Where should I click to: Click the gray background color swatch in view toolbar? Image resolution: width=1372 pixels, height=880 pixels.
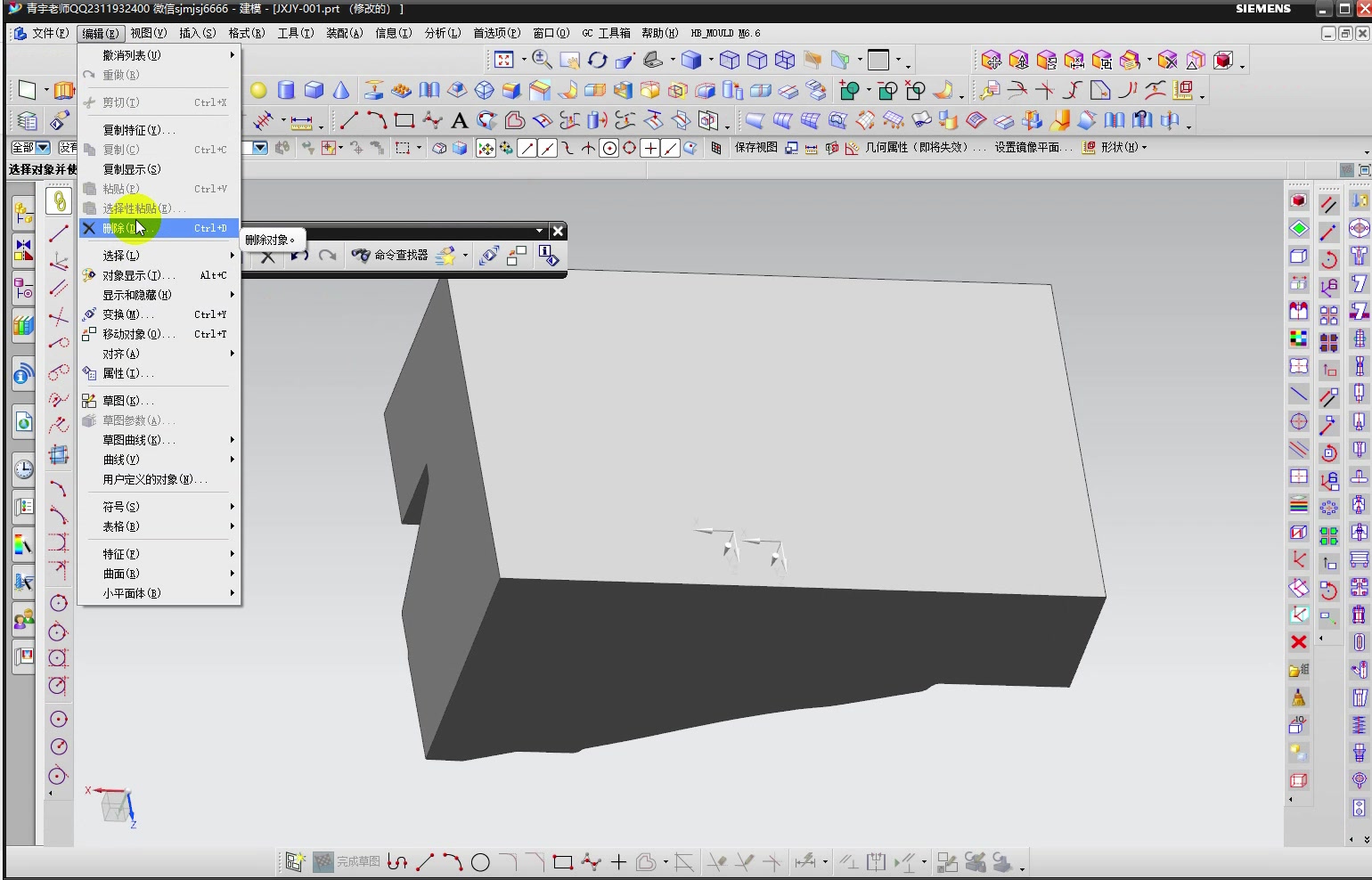[878, 60]
